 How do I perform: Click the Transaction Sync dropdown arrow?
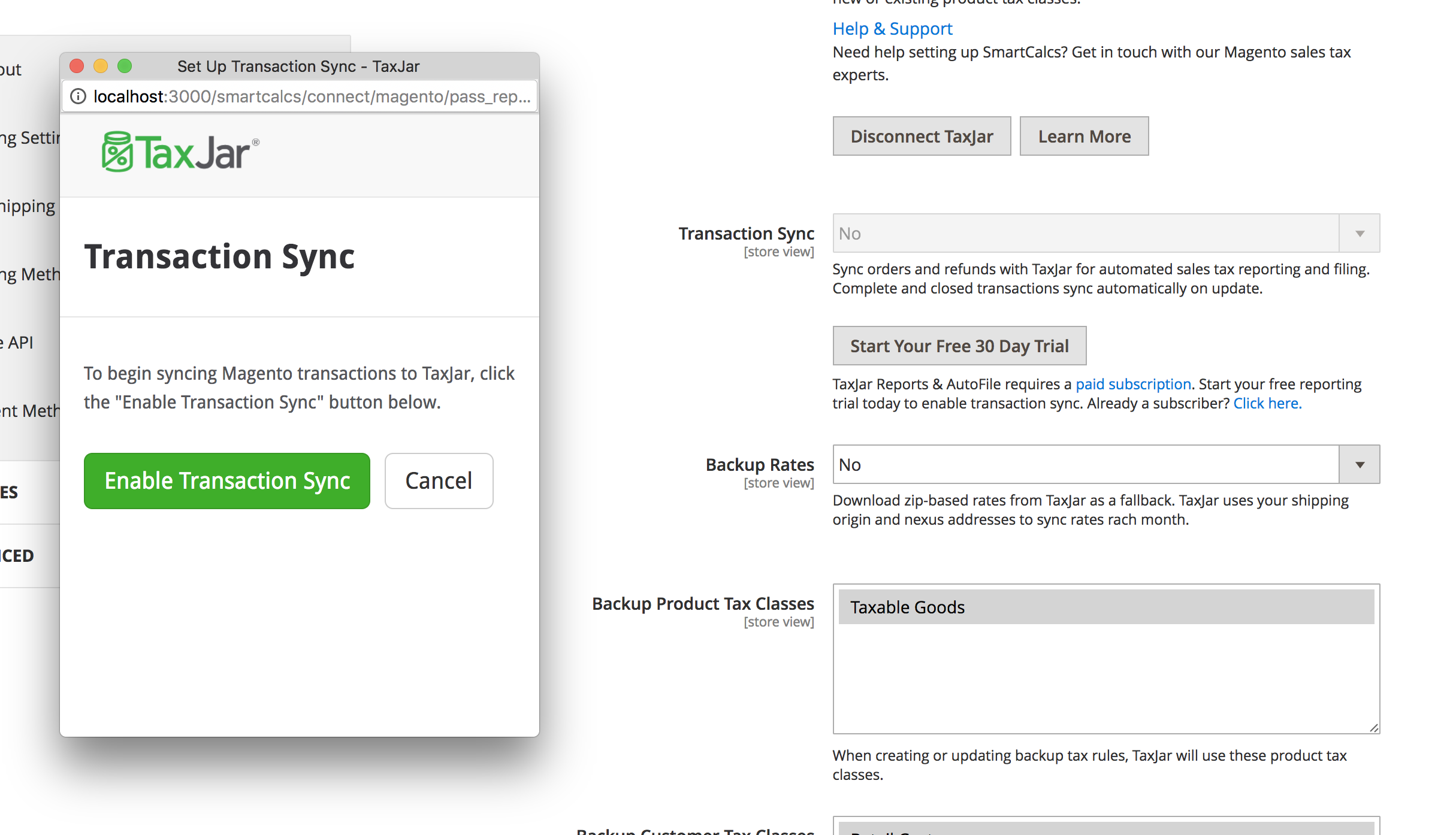pos(1360,233)
